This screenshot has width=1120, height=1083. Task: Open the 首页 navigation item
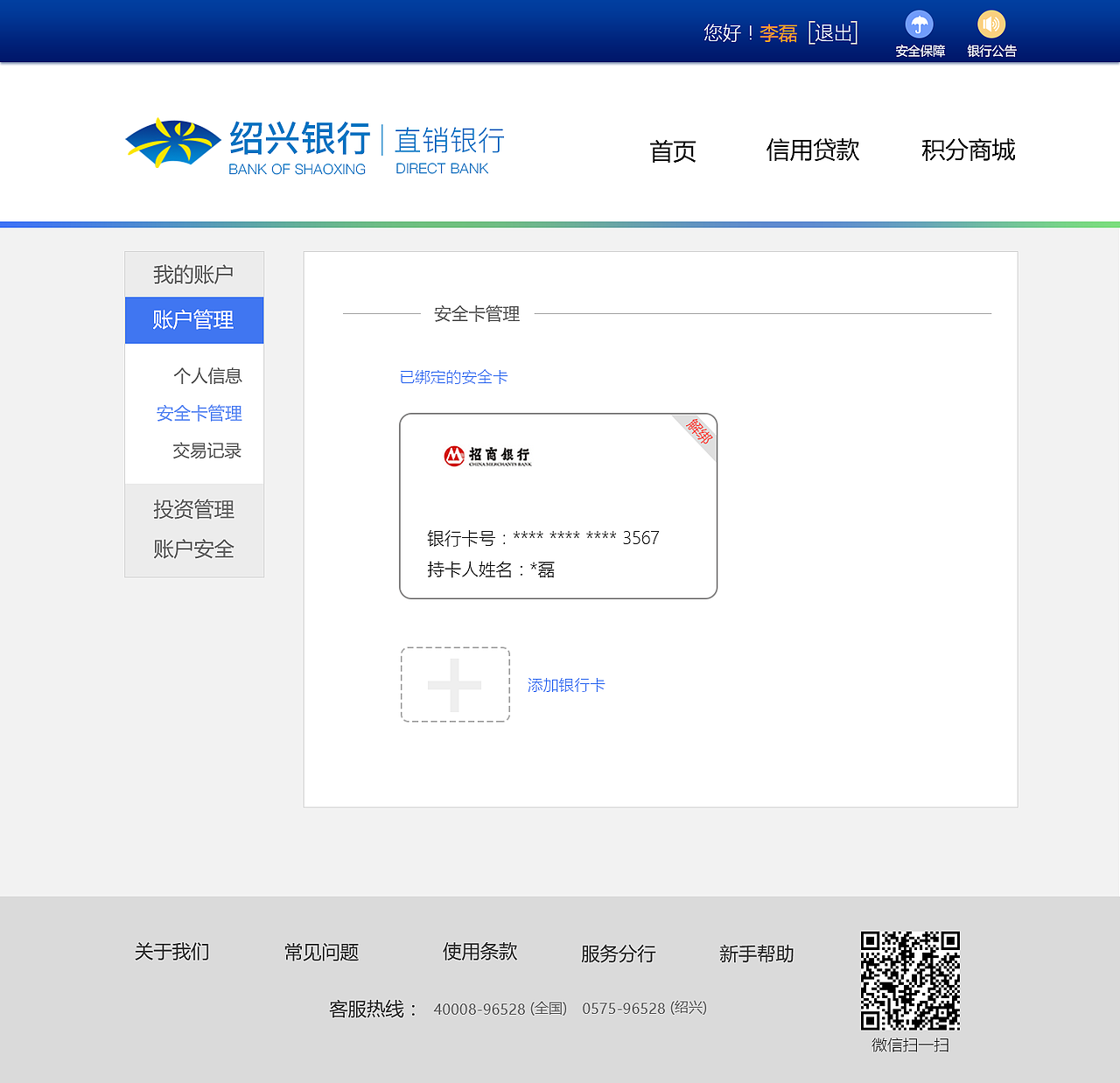pyautogui.click(x=672, y=150)
